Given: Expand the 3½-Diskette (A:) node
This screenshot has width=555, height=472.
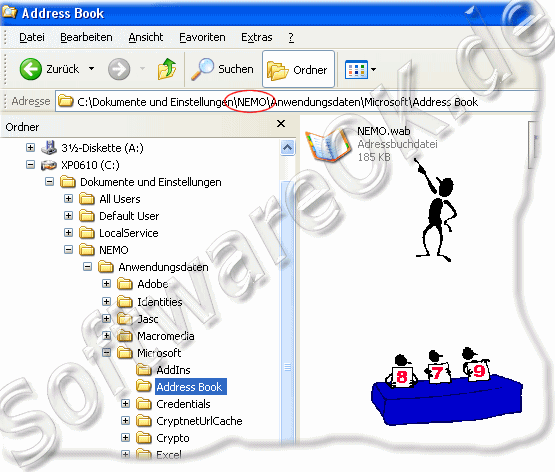Looking at the screenshot, I should (x=30, y=148).
